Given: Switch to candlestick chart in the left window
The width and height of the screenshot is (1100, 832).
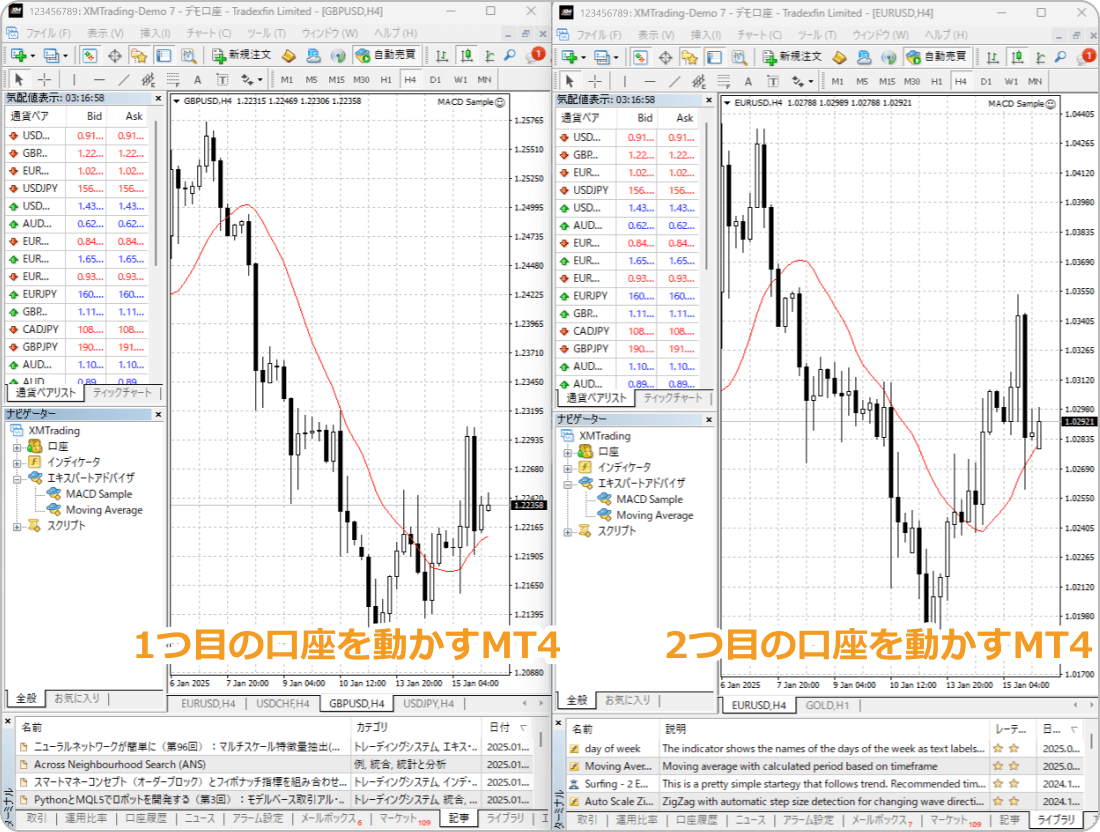Looking at the screenshot, I should coord(465,55).
